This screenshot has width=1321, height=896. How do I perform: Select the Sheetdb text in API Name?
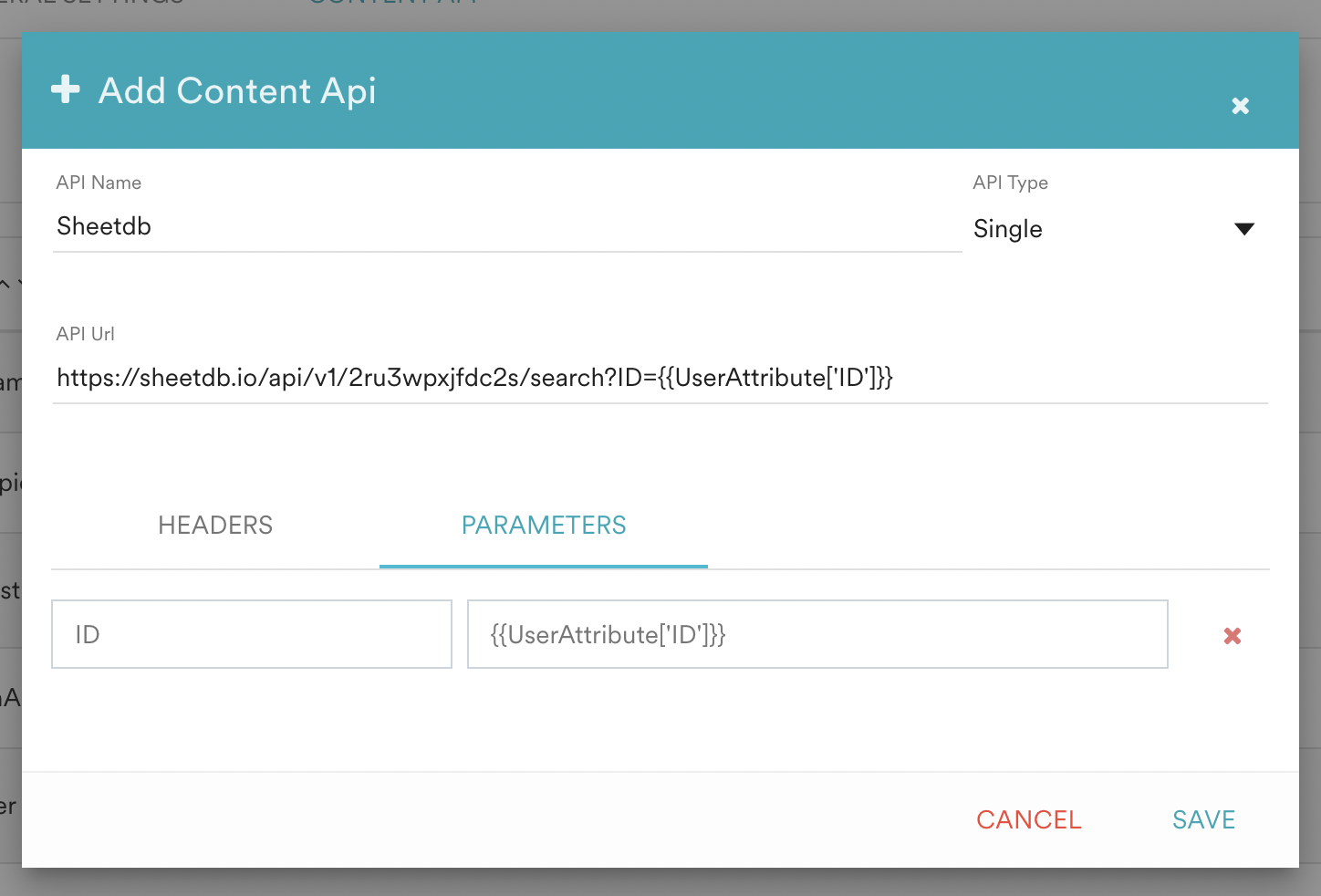pyautogui.click(x=103, y=226)
